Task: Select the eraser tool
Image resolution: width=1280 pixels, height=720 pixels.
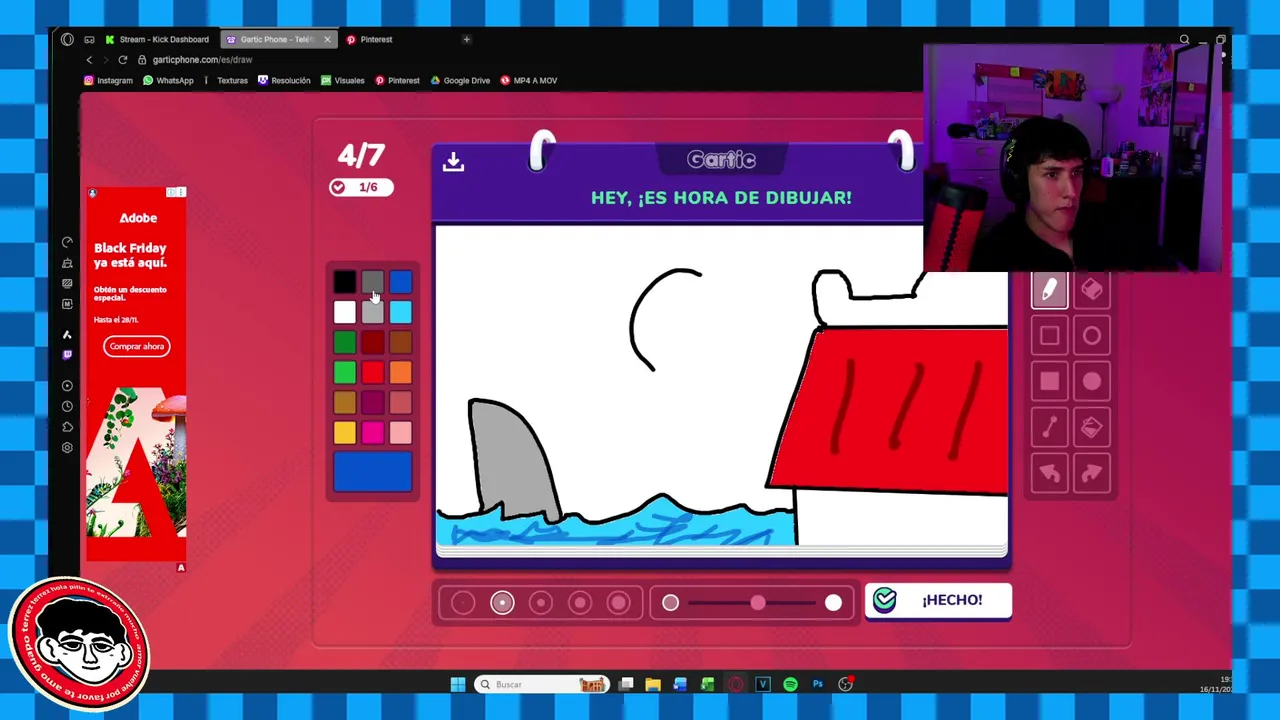Action: 1091,290
